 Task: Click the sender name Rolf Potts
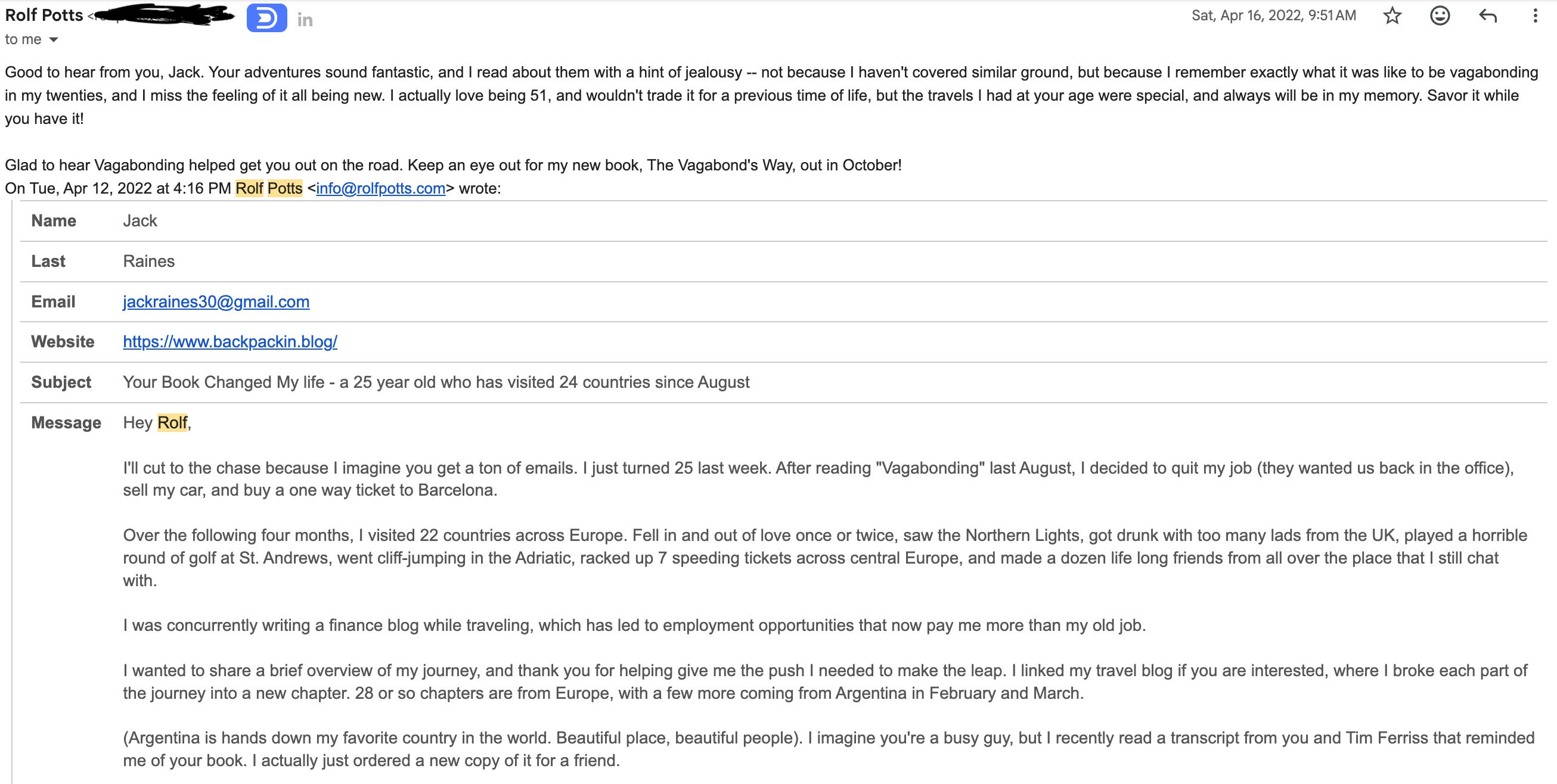coord(44,15)
